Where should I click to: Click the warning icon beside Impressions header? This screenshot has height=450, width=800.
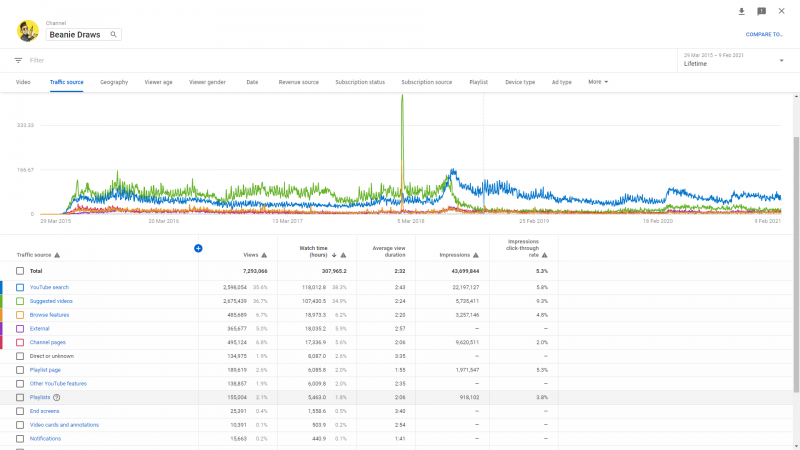476,255
